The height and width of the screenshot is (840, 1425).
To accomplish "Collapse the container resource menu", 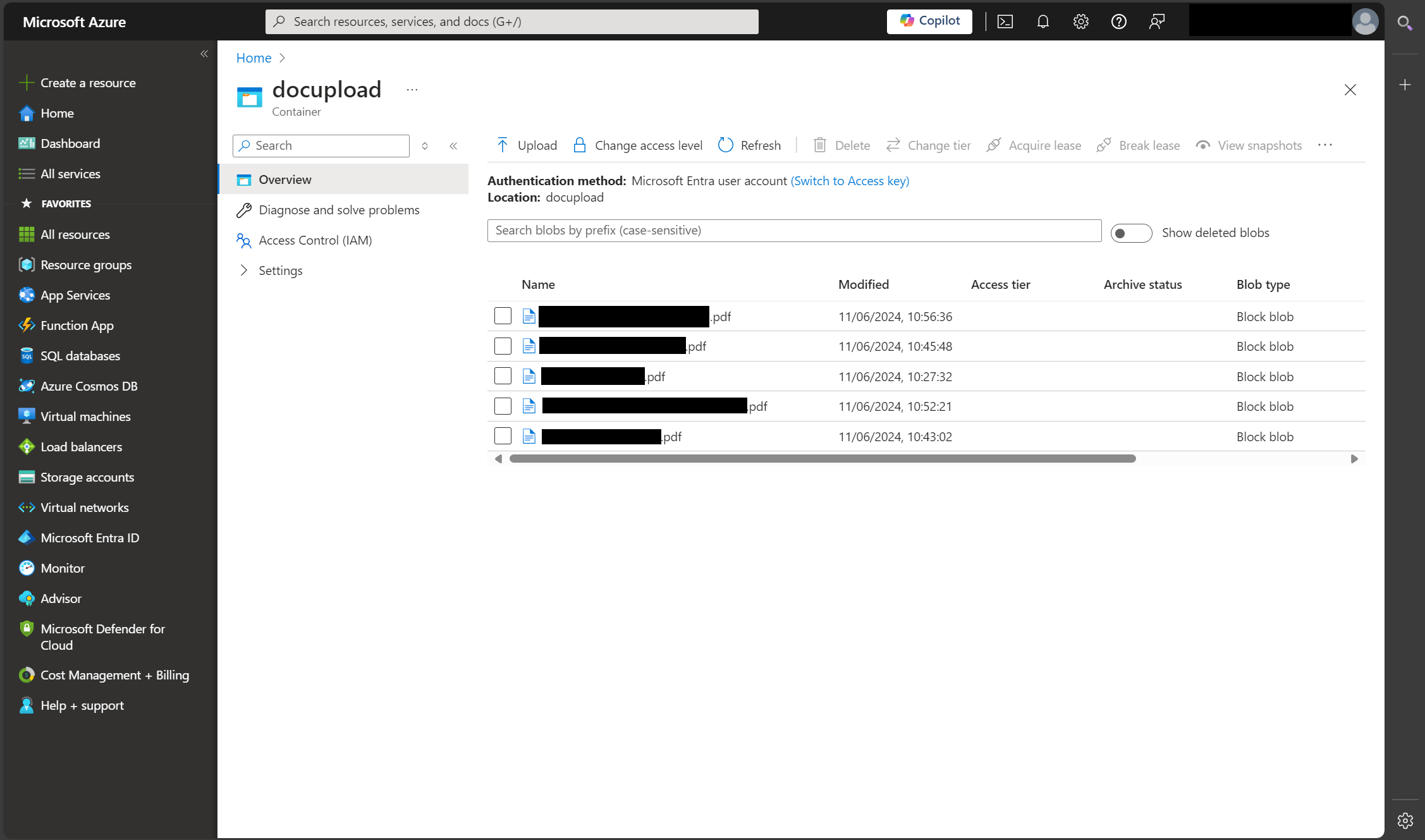I will coord(453,146).
